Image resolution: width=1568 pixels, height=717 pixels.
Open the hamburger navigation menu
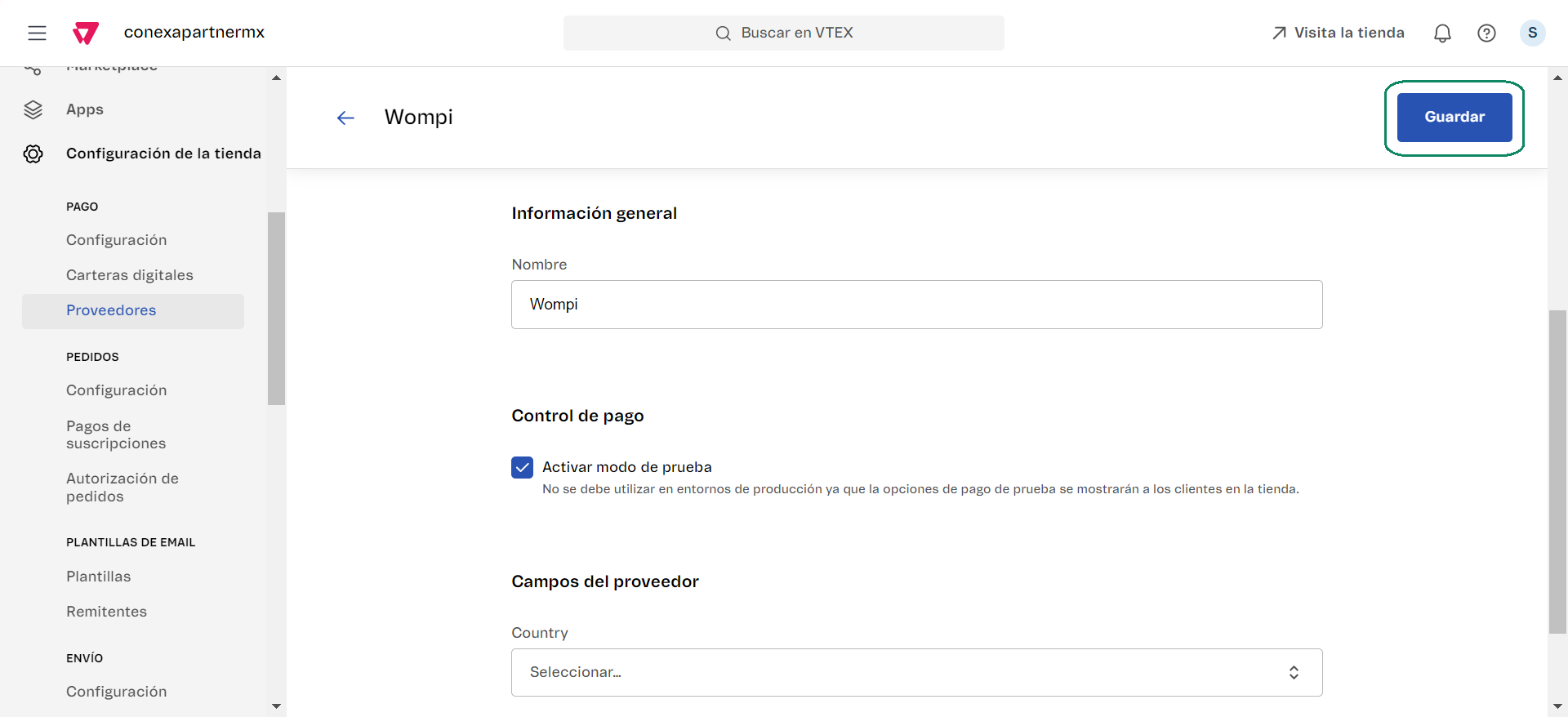pyautogui.click(x=37, y=33)
